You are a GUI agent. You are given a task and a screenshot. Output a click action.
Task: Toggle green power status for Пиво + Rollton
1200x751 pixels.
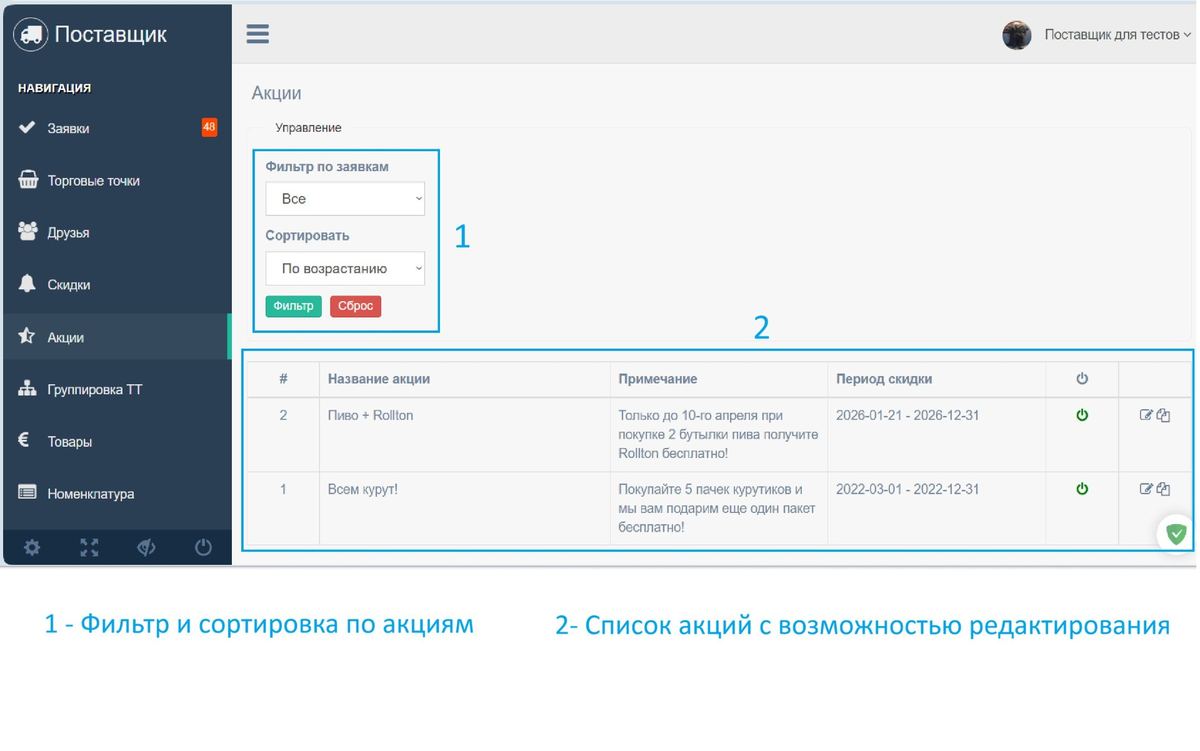point(1082,415)
